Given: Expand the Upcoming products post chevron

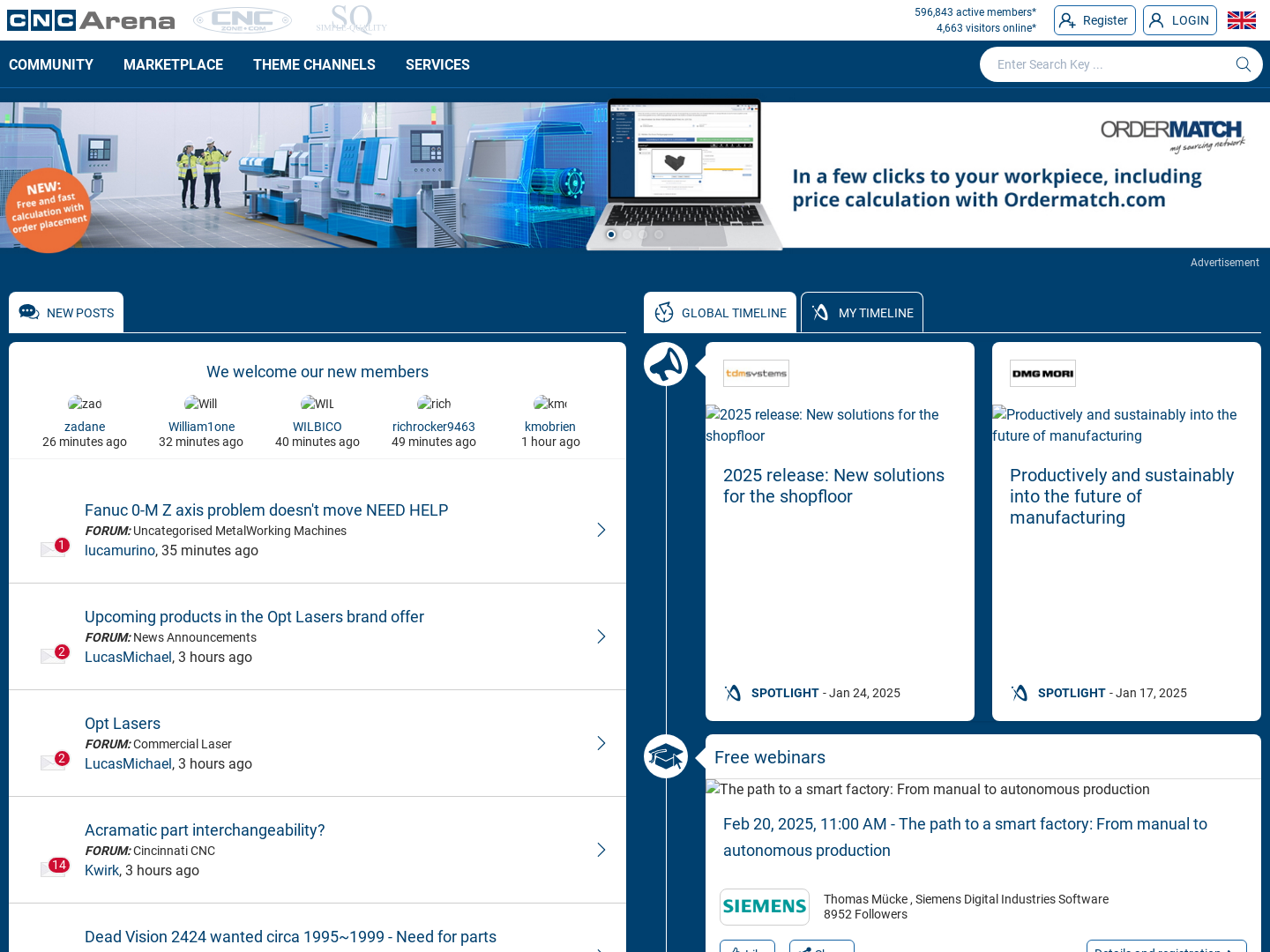Looking at the screenshot, I should click(x=601, y=636).
